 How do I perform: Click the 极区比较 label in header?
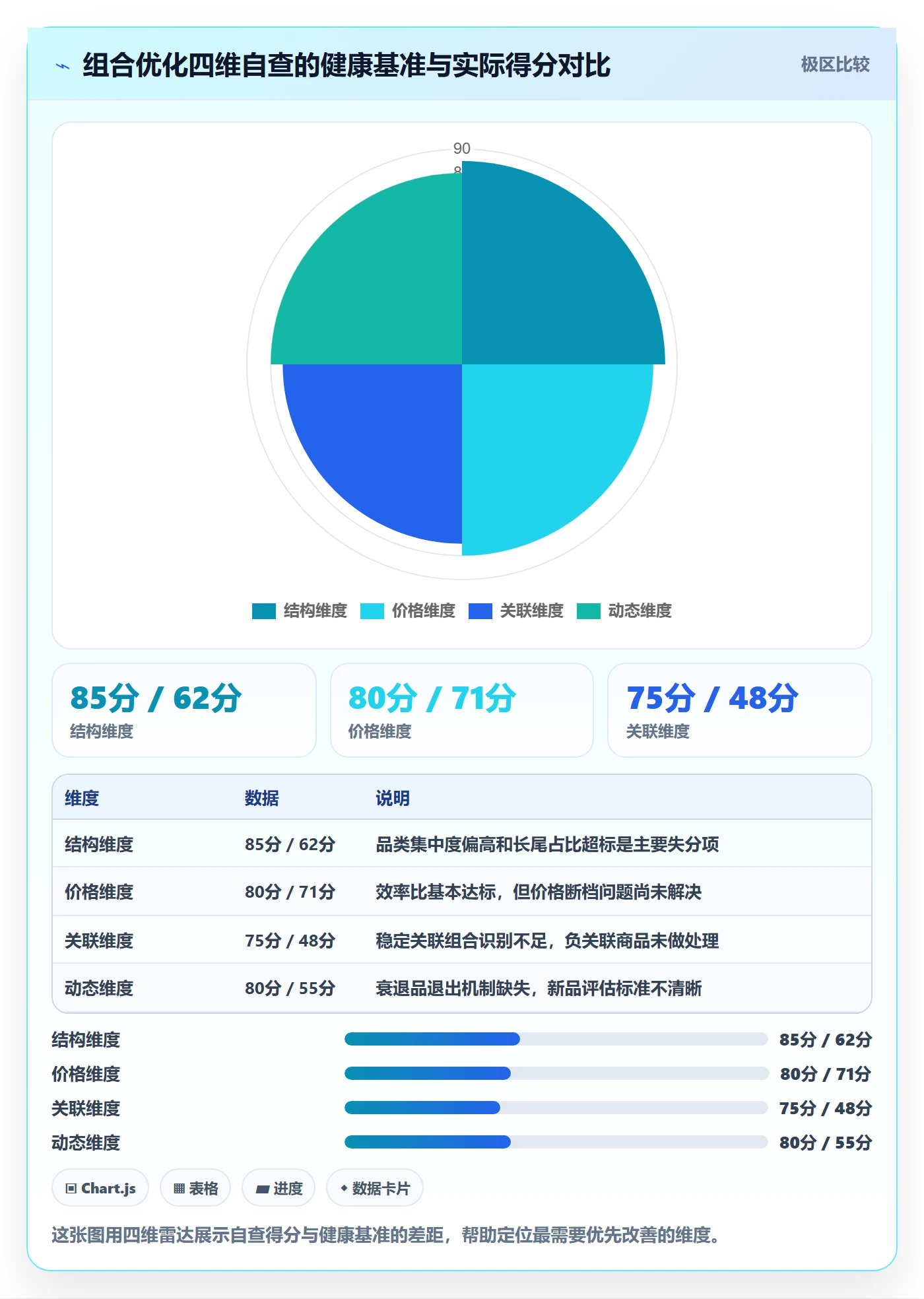pyautogui.click(x=835, y=65)
